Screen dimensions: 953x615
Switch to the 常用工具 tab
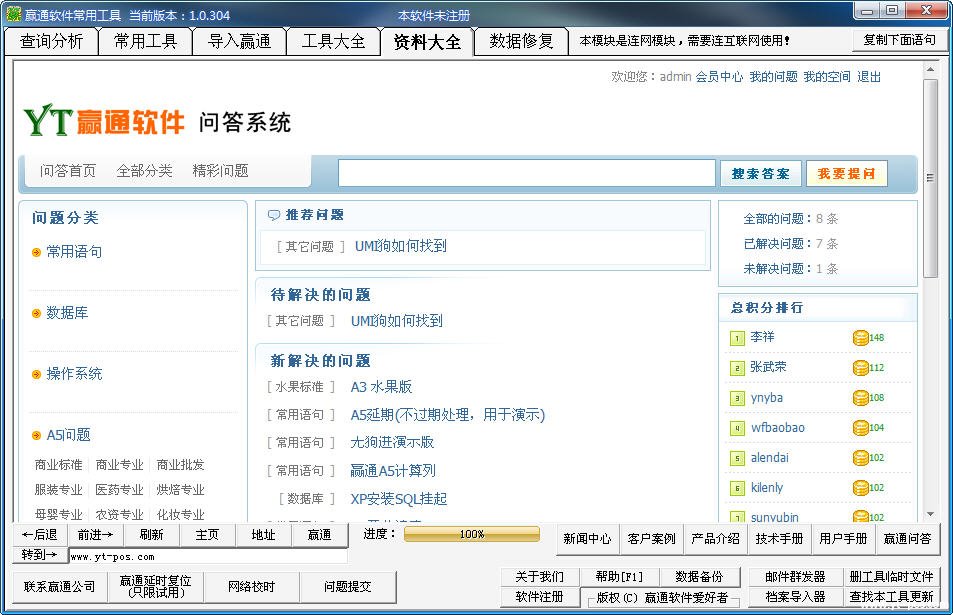[x=145, y=41]
